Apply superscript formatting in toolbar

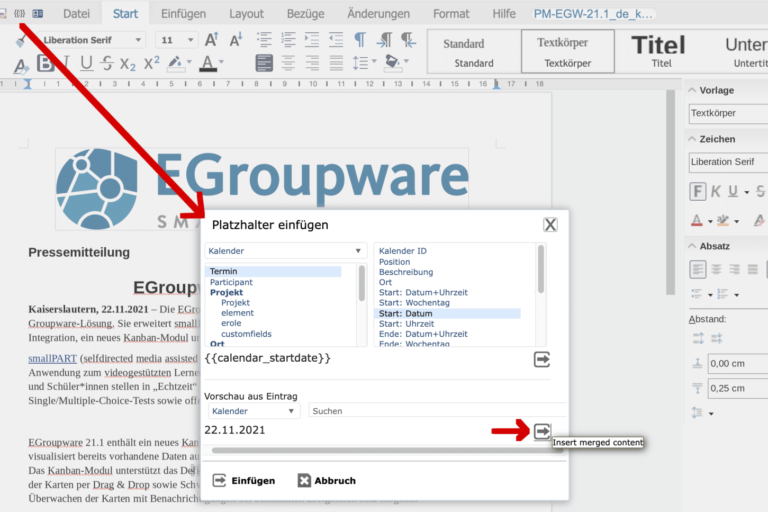(x=151, y=63)
